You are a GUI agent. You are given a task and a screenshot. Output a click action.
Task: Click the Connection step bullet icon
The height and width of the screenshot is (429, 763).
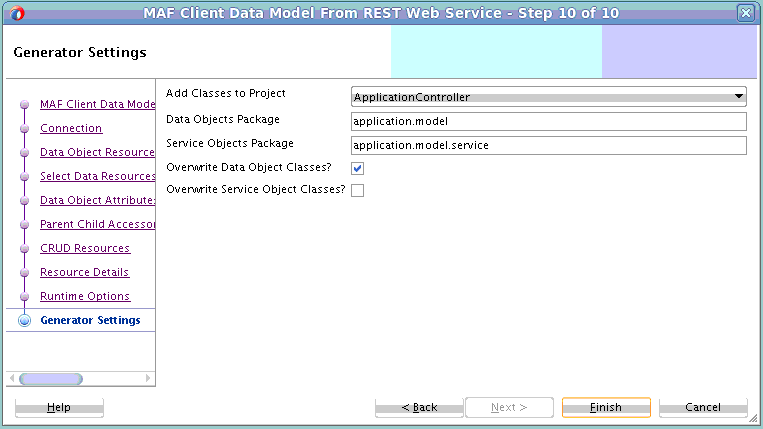click(24, 128)
